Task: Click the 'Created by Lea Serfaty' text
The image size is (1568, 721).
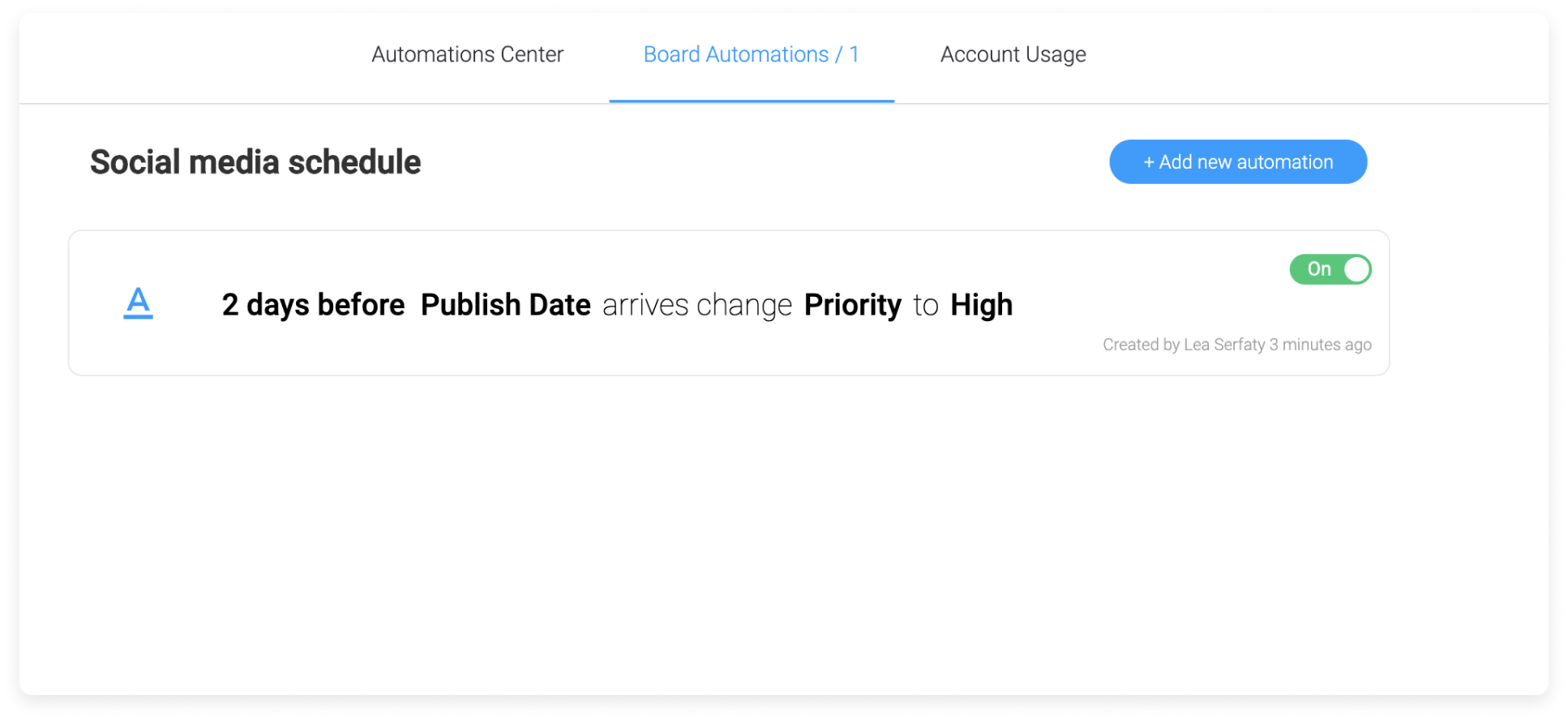Action: 1184,345
